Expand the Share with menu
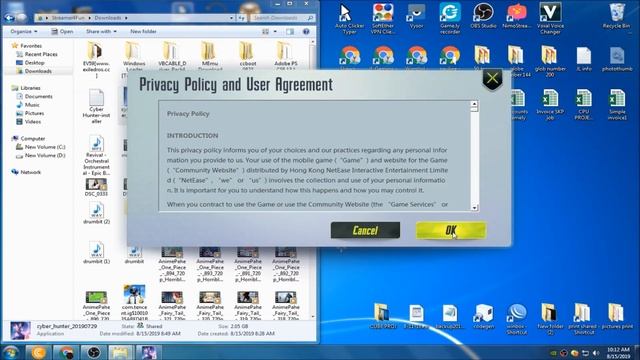The width and height of the screenshot is (640, 360). coord(101,31)
